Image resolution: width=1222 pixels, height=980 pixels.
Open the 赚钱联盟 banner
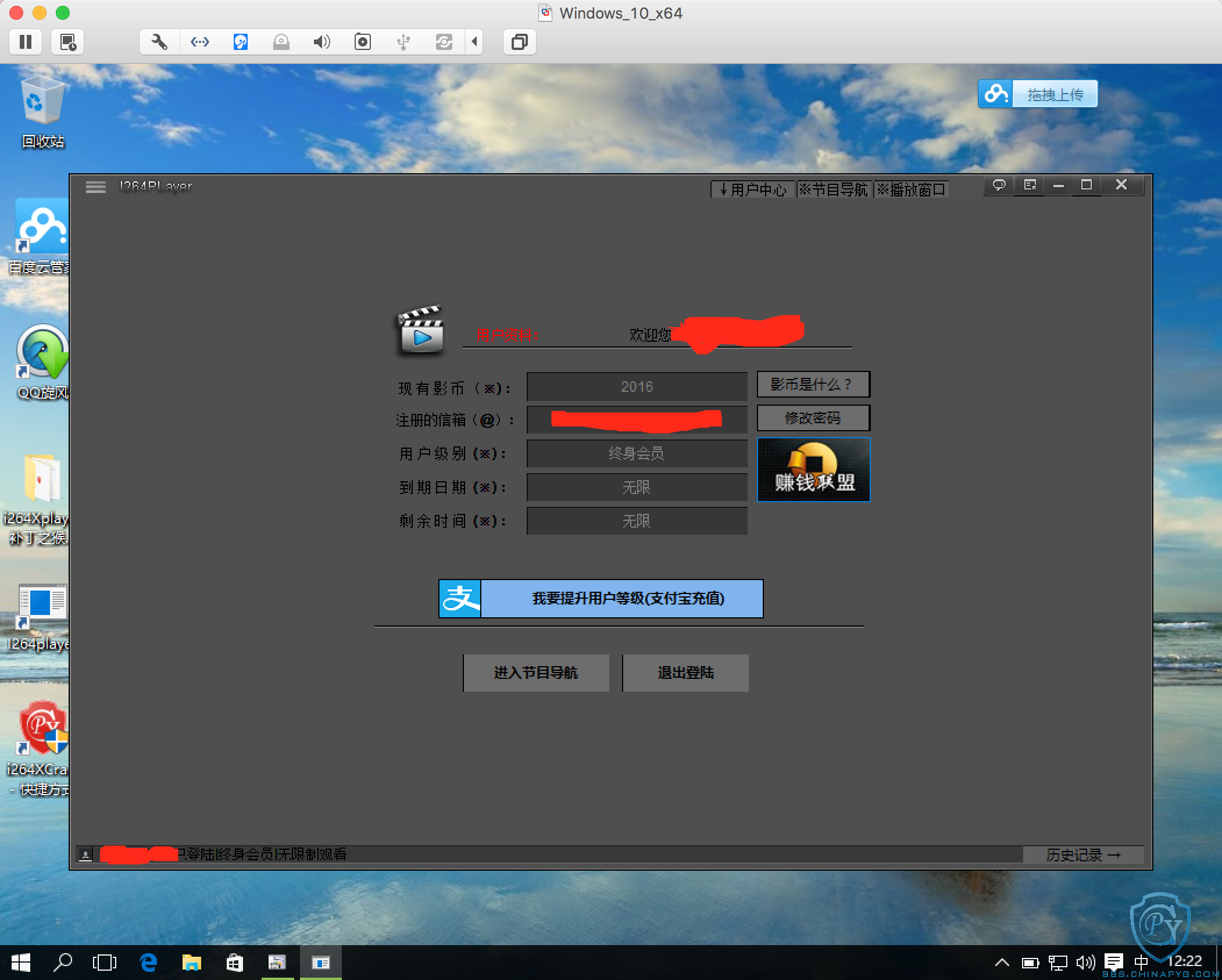813,469
